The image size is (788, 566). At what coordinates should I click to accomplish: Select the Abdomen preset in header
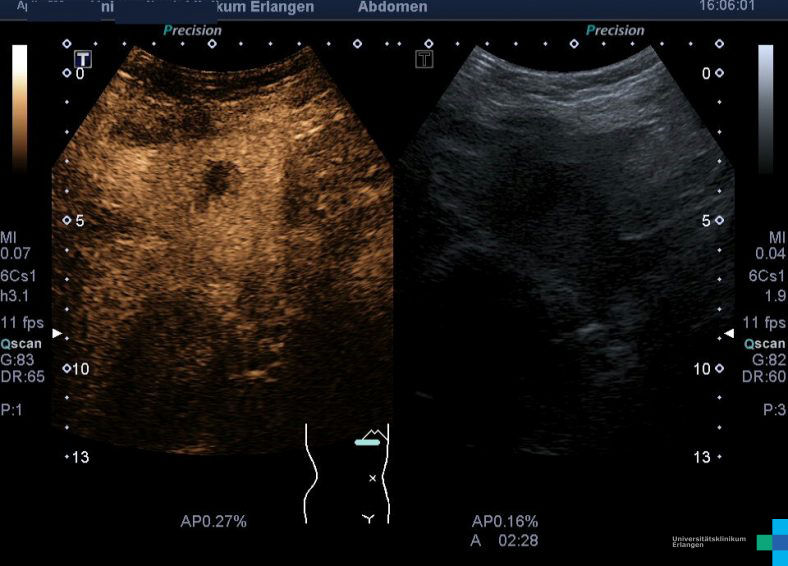[392, 7]
